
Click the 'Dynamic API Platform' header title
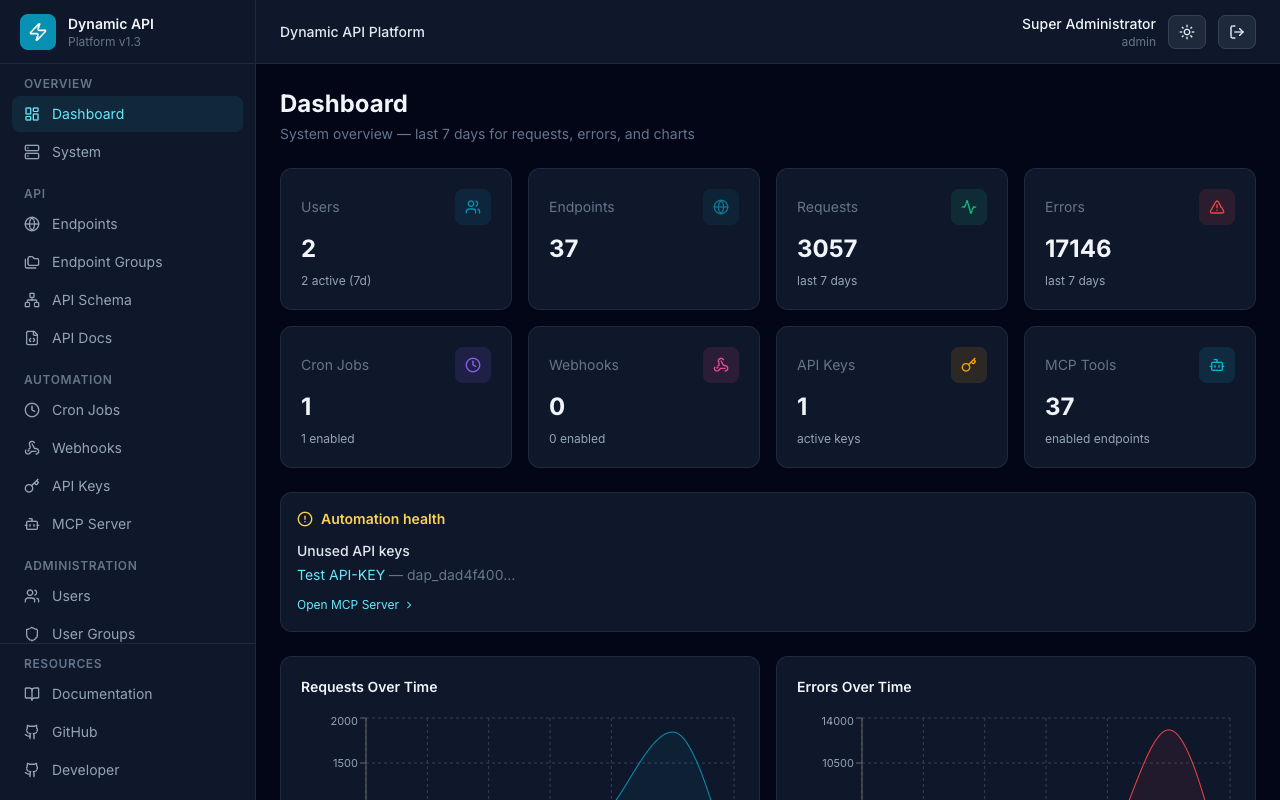[x=352, y=32]
